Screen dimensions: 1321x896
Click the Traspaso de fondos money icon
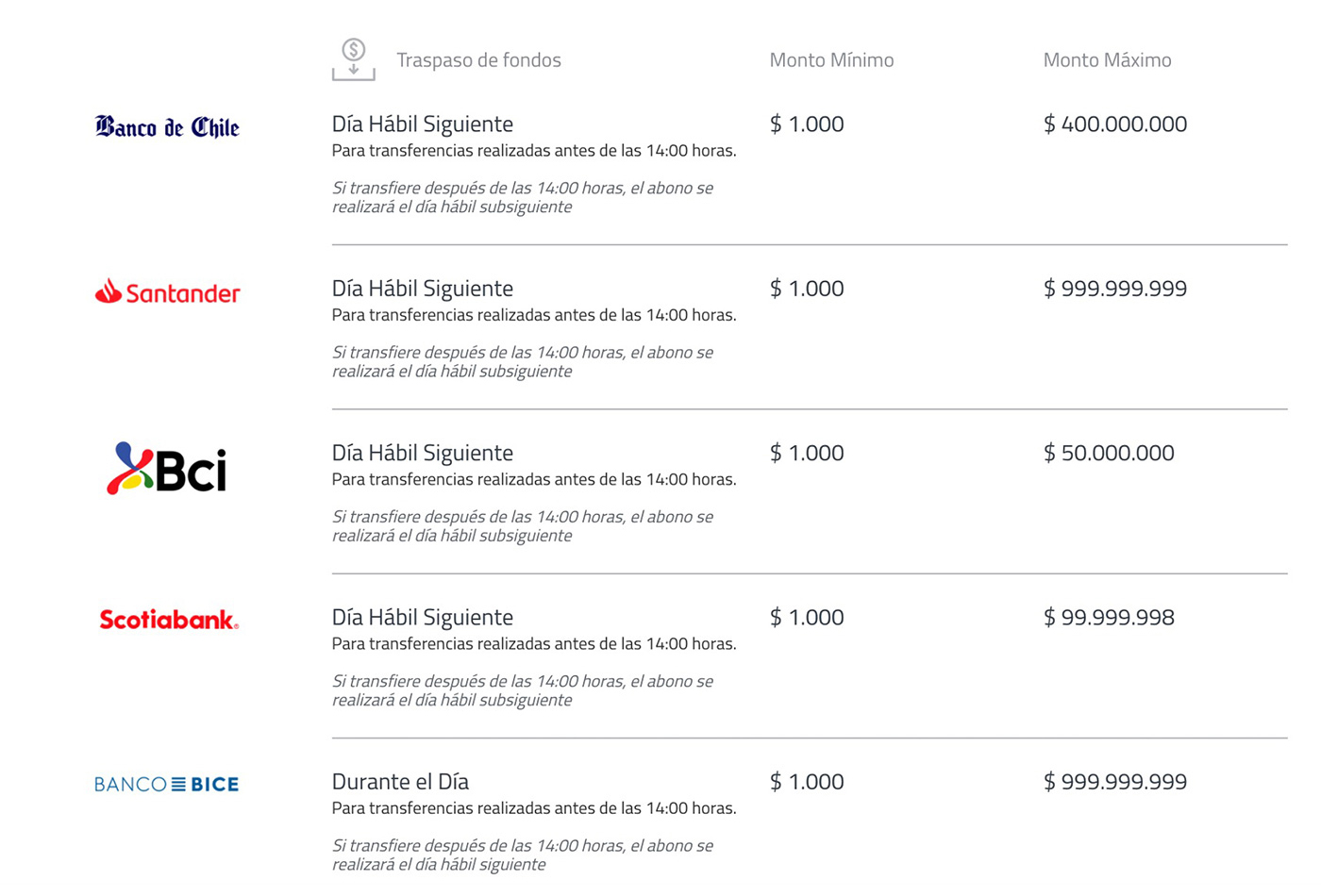pos(354,59)
